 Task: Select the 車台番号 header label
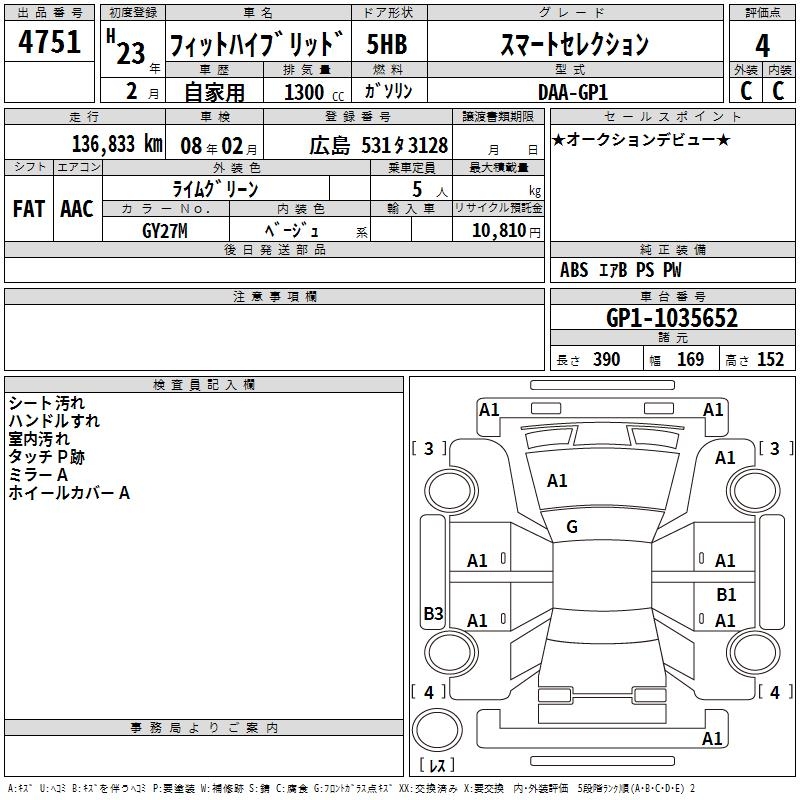coord(673,296)
